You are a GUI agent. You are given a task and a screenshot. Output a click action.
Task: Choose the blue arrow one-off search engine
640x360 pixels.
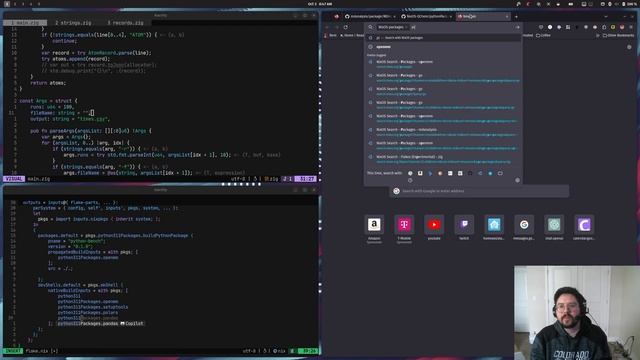pyautogui.click(x=430, y=173)
